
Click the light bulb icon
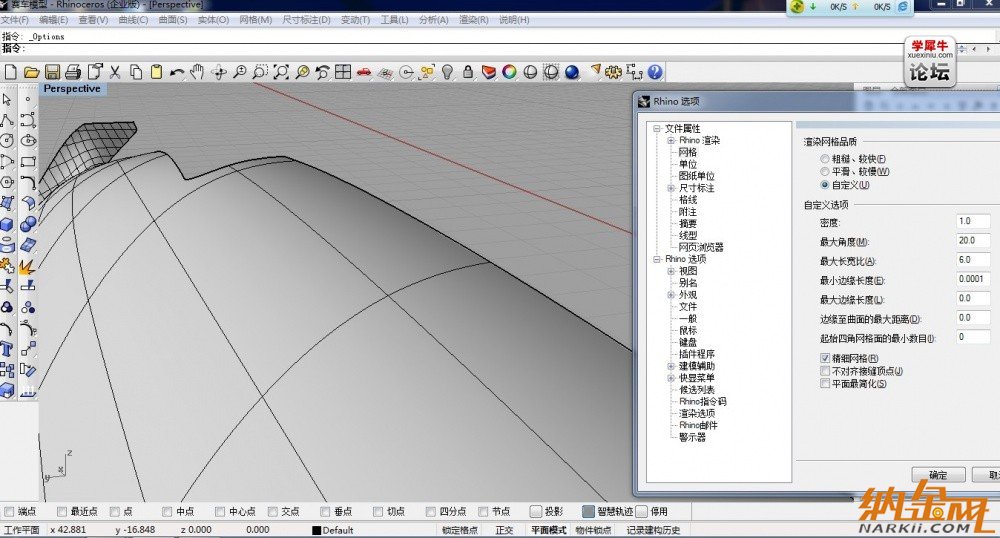coord(448,72)
